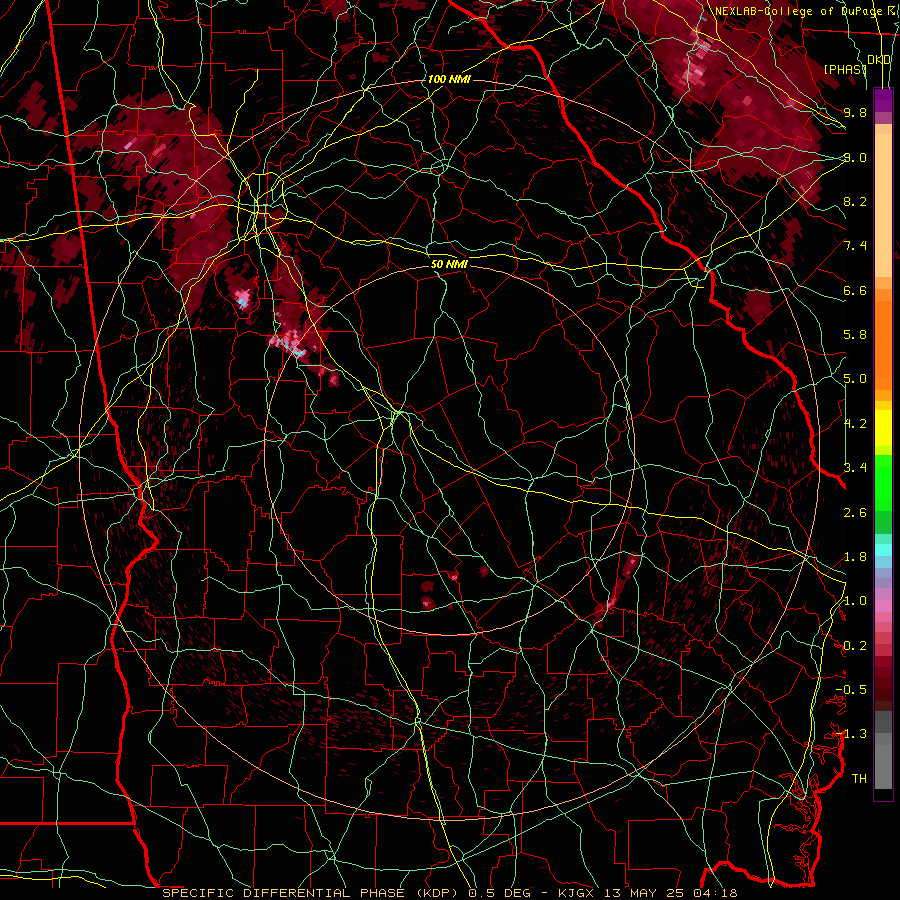Click the 2.6 value on the color scale
The height and width of the screenshot is (900, 900).
pyautogui.click(x=855, y=513)
